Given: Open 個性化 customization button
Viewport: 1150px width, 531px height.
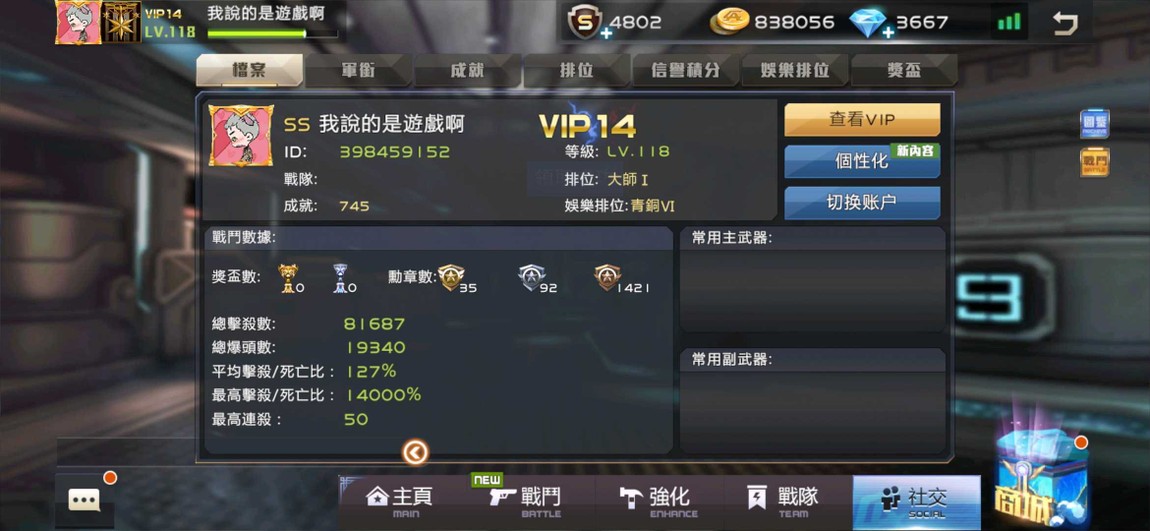Looking at the screenshot, I should click(x=862, y=161).
